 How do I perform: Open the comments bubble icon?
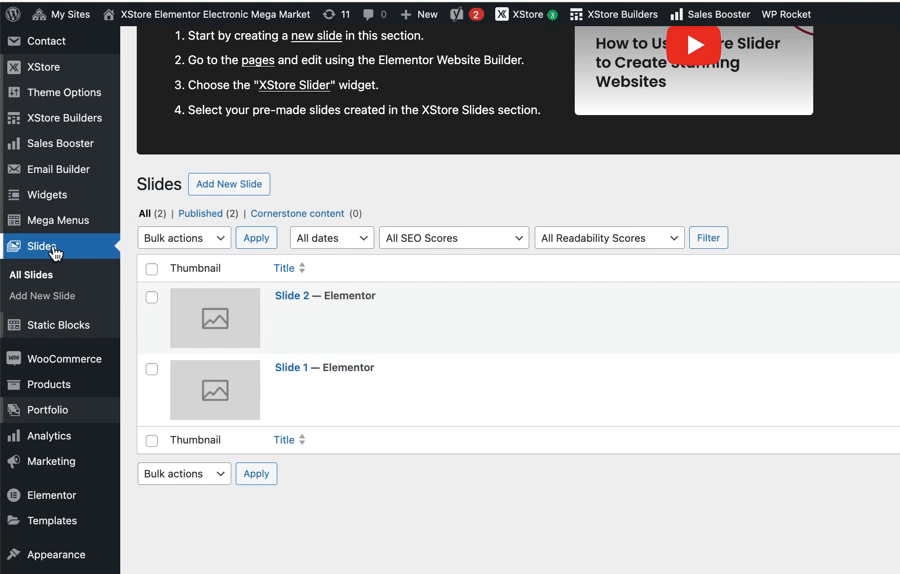coord(368,14)
